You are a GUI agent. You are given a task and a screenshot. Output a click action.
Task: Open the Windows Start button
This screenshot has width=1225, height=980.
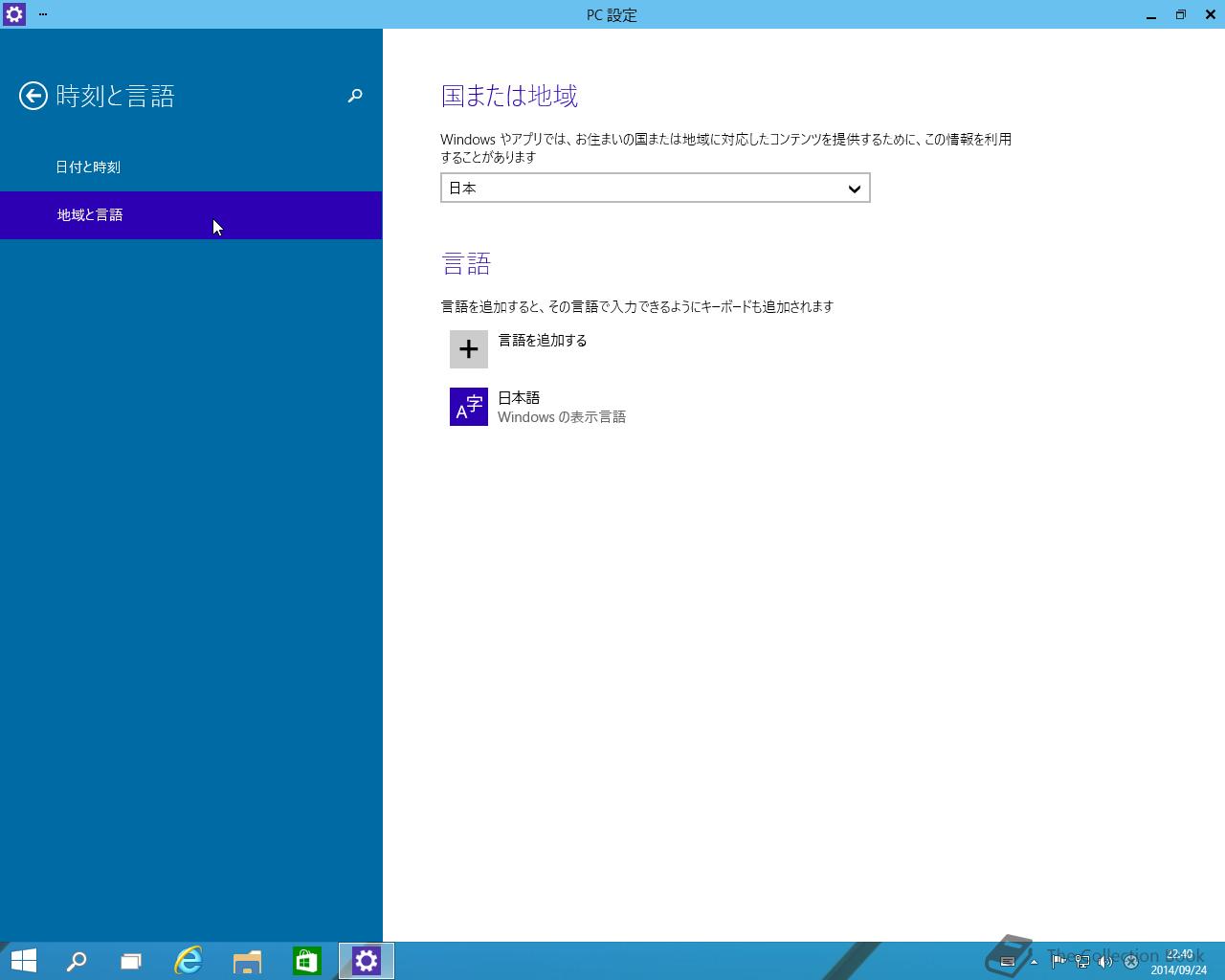[23, 961]
